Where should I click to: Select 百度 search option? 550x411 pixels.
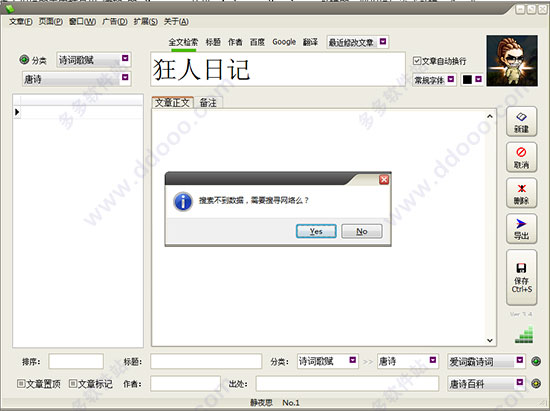pyautogui.click(x=257, y=42)
